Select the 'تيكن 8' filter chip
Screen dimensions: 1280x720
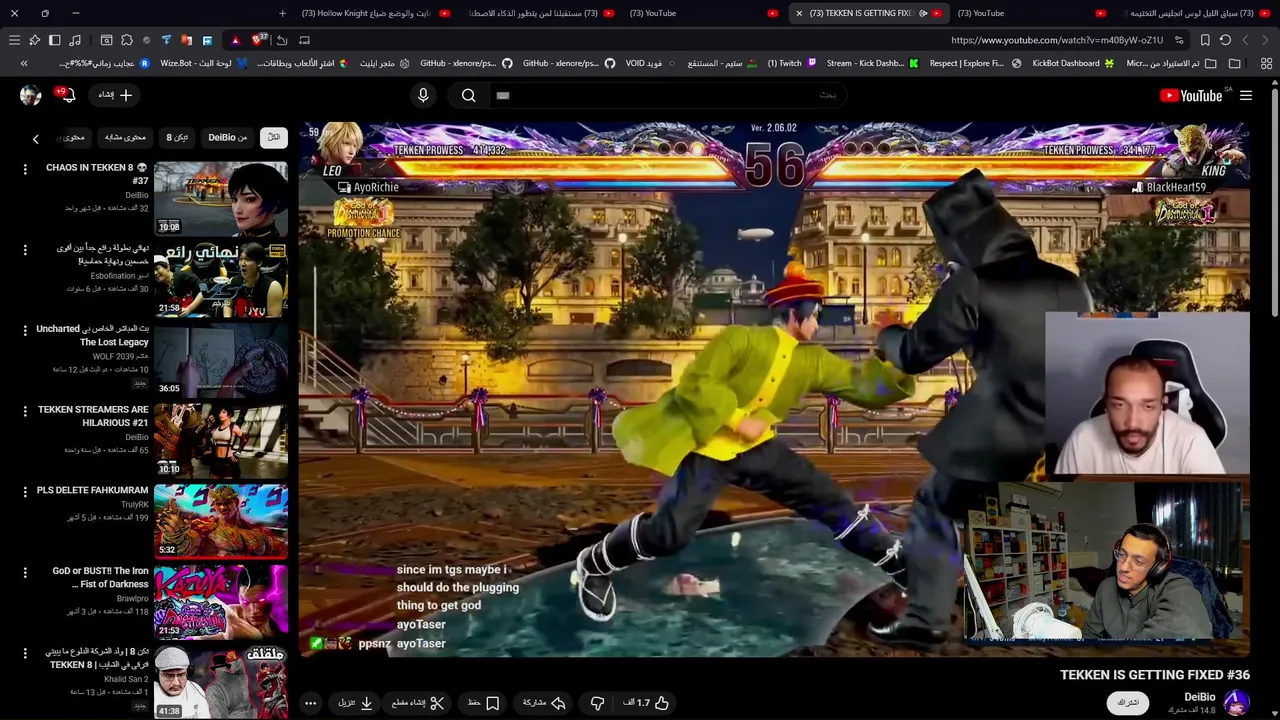[x=177, y=137]
